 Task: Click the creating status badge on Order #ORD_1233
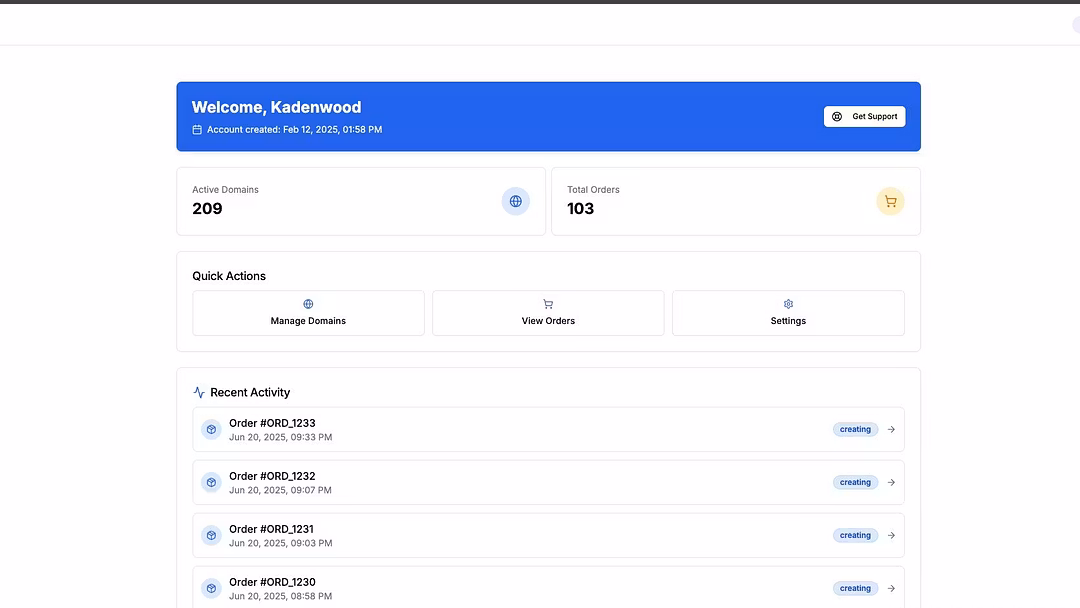tap(855, 430)
